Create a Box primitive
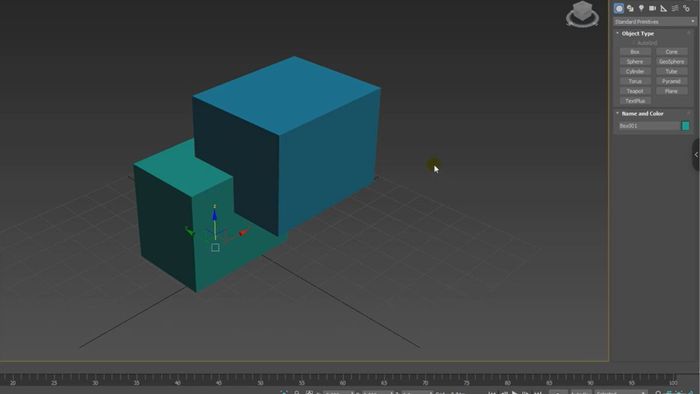Viewport: 700px width, 394px height. (x=635, y=52)
